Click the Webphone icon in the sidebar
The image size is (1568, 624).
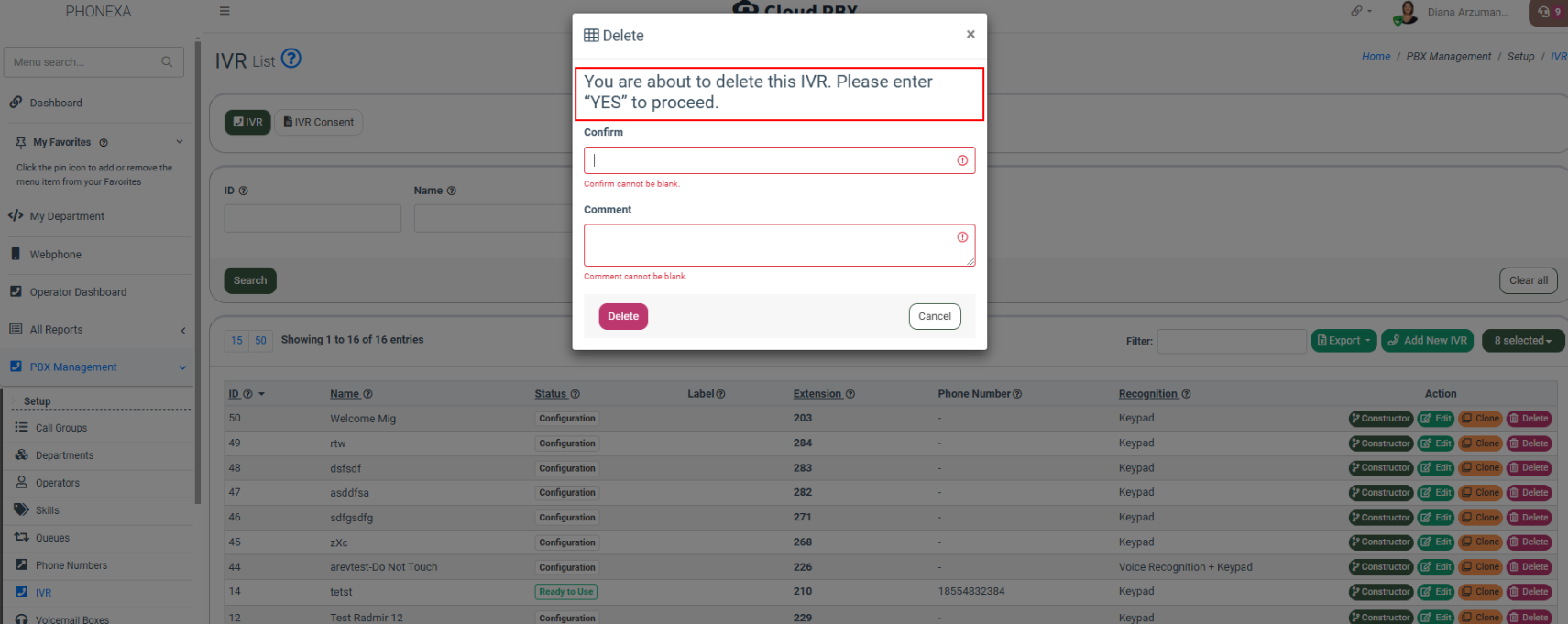[x=16, y=254]
